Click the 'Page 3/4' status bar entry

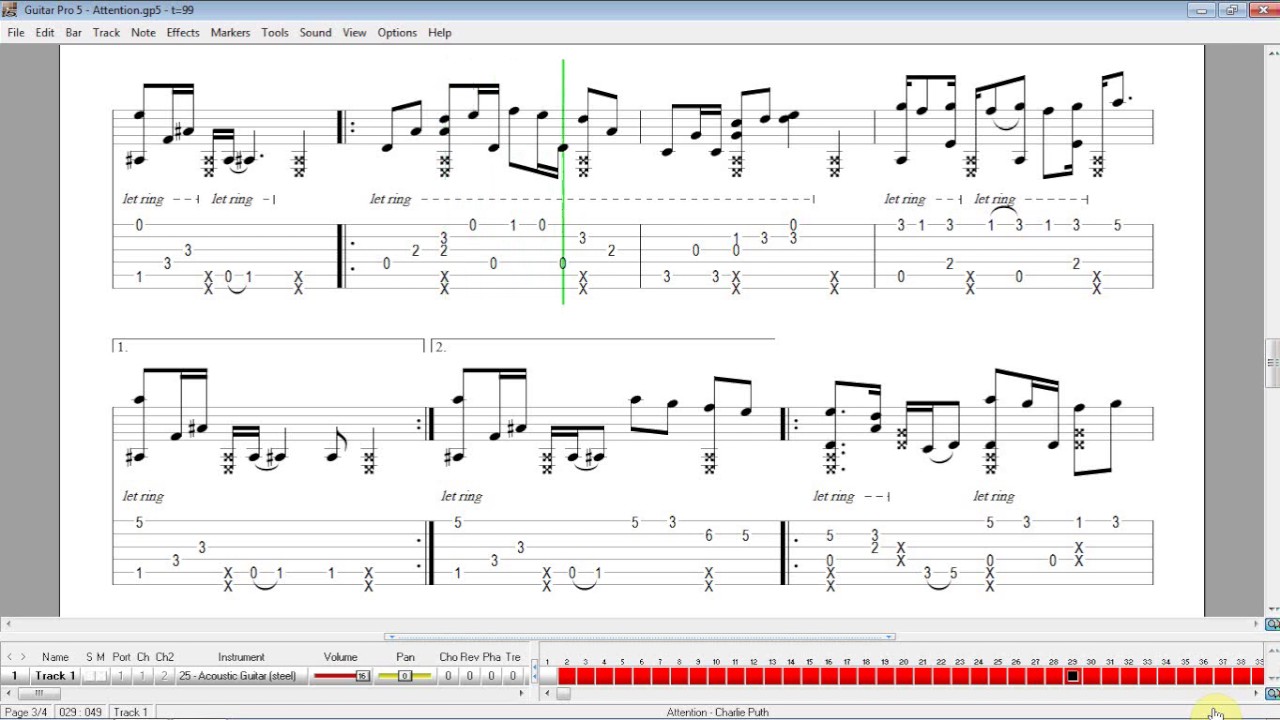pyautogui.click(x=27, y=712)
